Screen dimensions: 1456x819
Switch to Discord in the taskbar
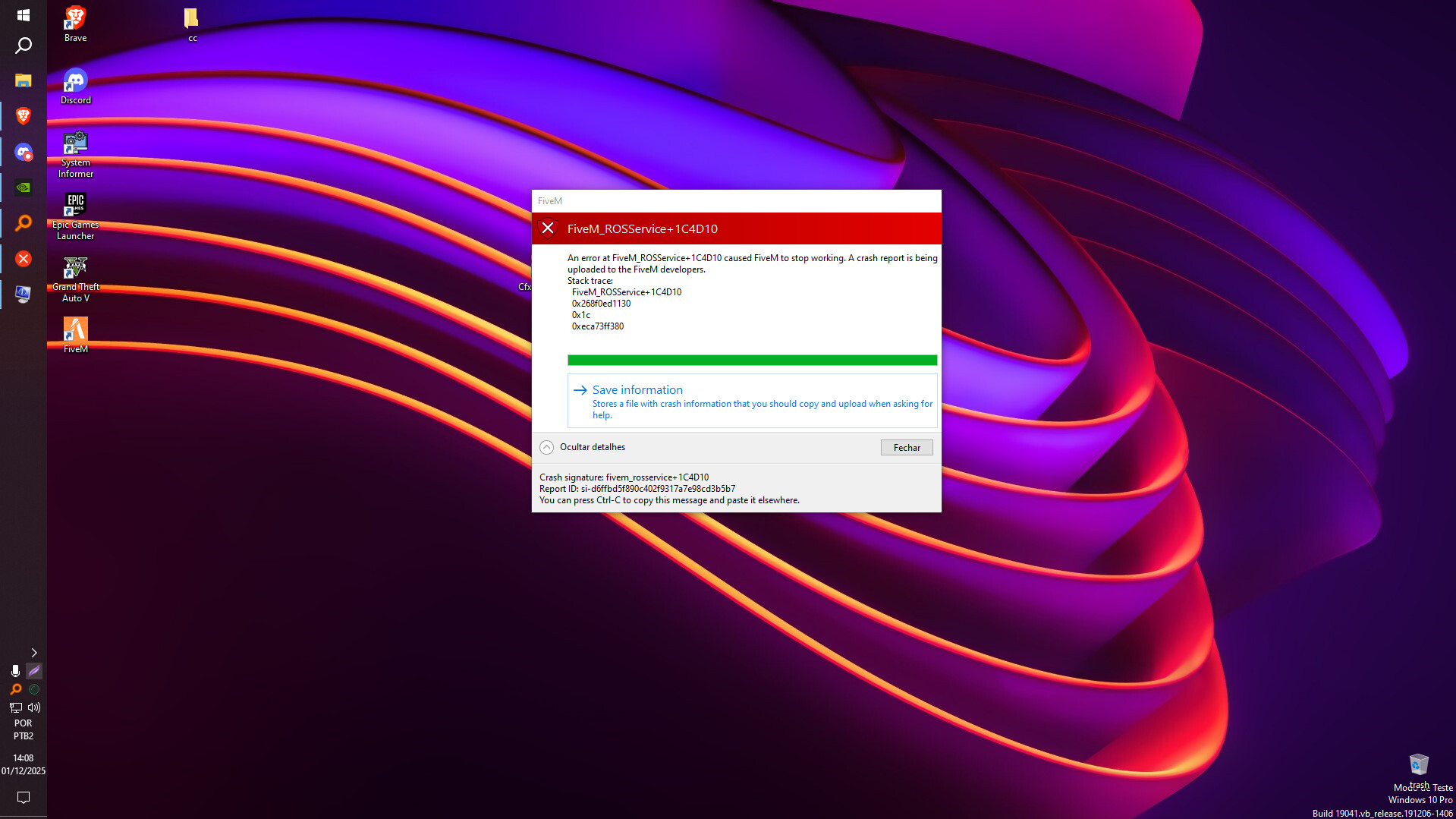point(24,152)
